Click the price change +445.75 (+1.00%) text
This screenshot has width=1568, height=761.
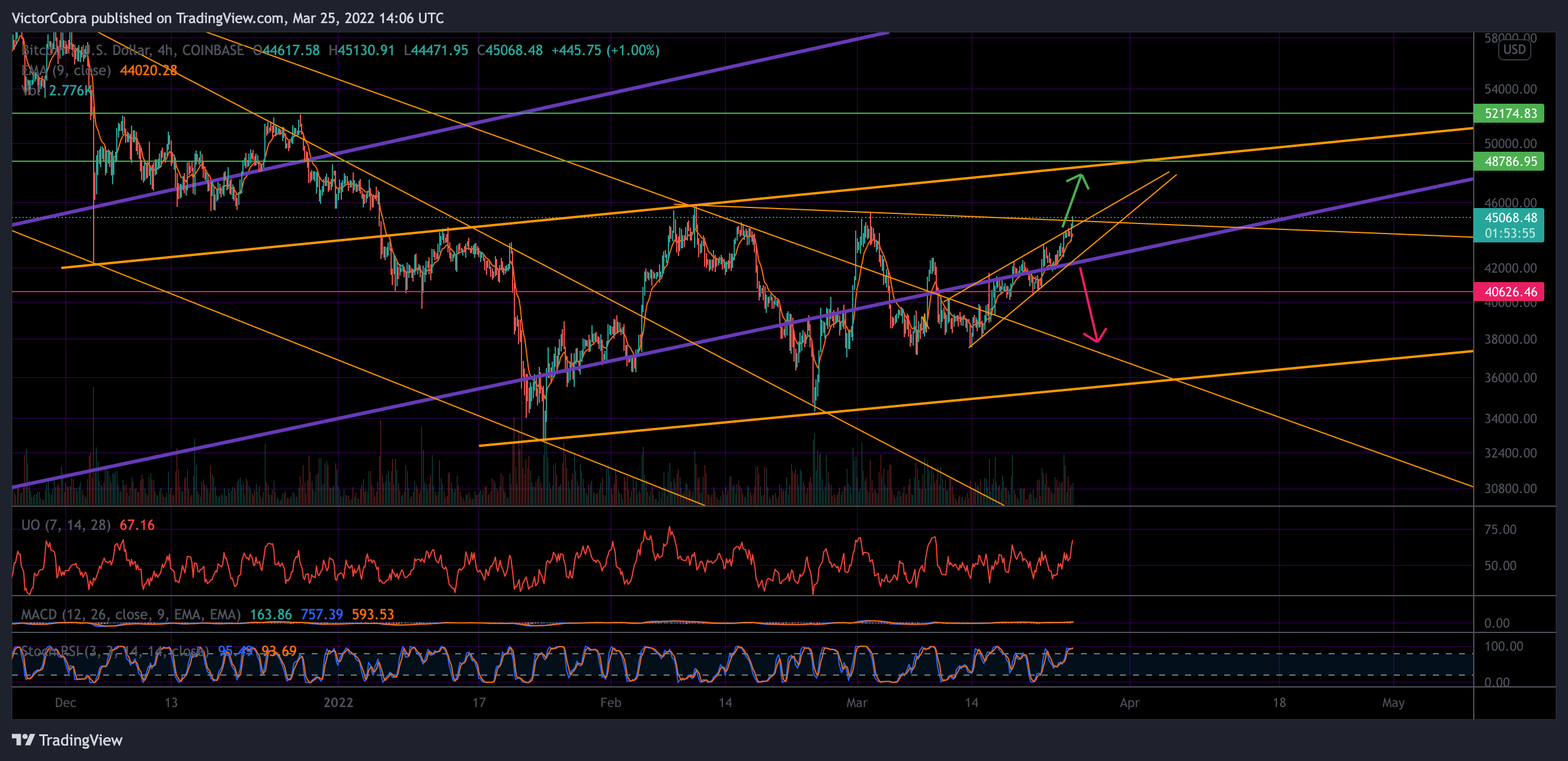pos(606,50)
